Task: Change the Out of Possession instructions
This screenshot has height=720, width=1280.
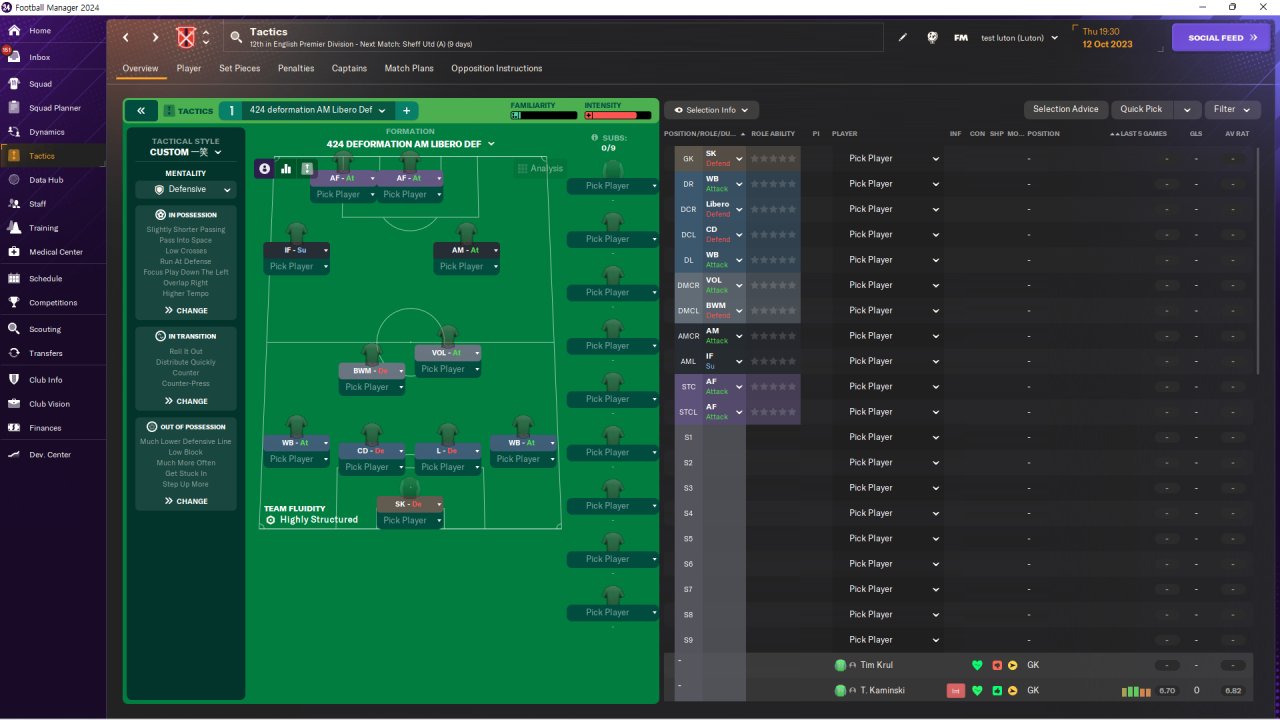Action: [x=186, y=502]
